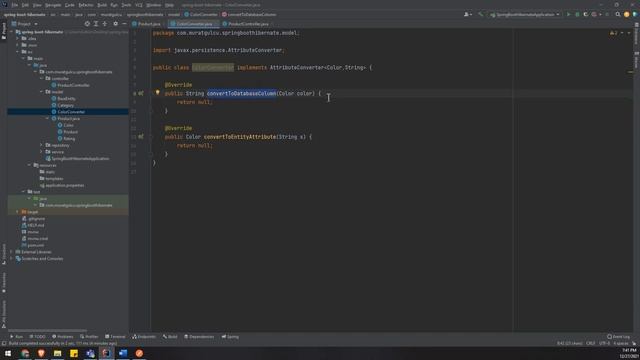Screen dimensions: 640x360
Task: Click the green Build hammer icon
Action: [x=480, y=14]
